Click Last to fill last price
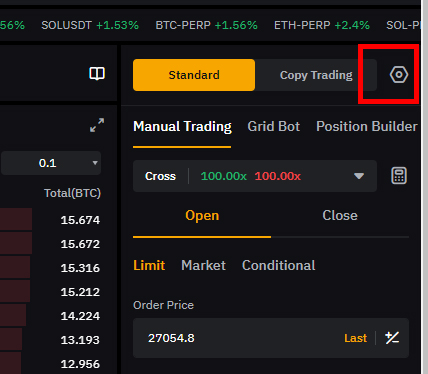 (355, 338)
